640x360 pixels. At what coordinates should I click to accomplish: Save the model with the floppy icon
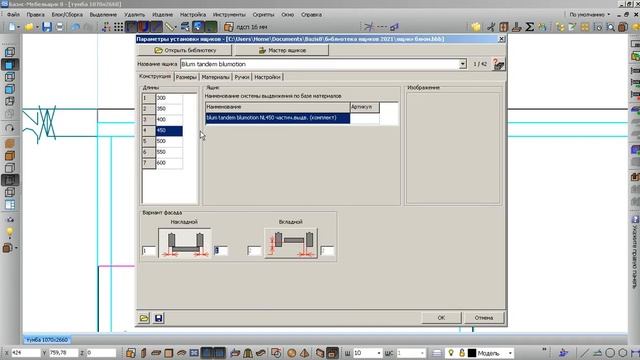point(47,27)
